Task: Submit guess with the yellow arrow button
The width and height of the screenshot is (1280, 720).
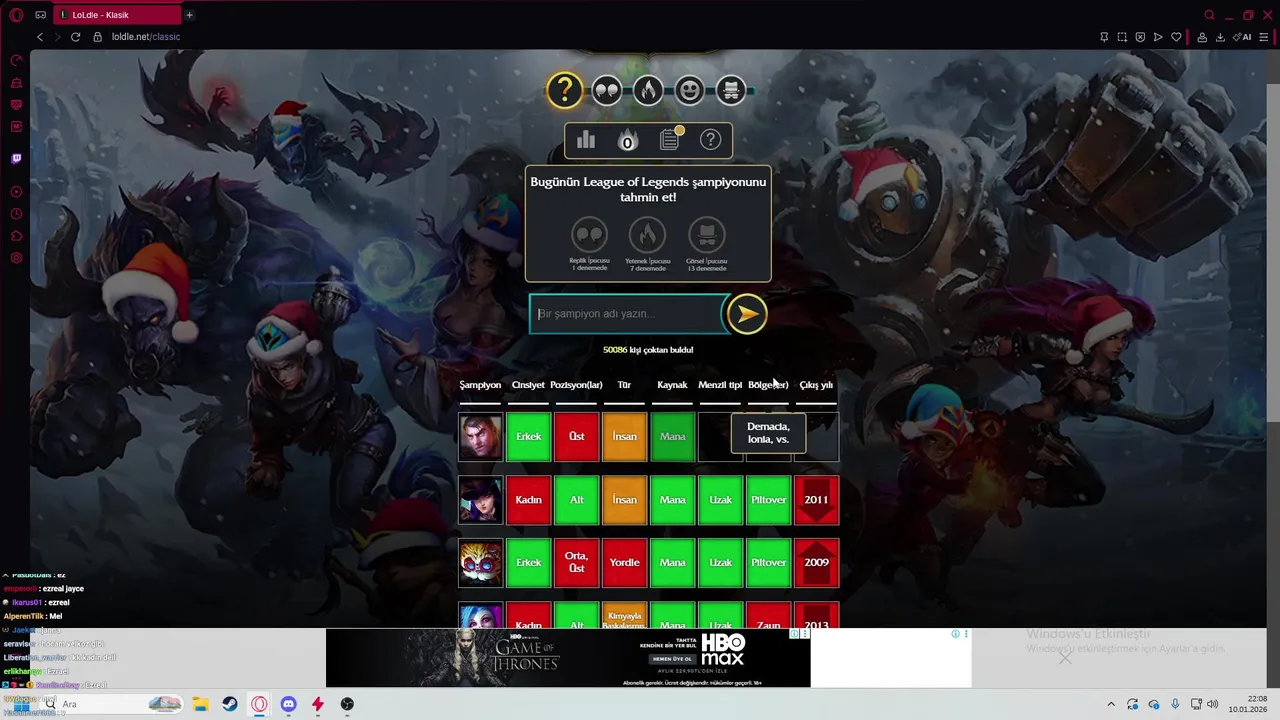Action: tap(746, 314)
